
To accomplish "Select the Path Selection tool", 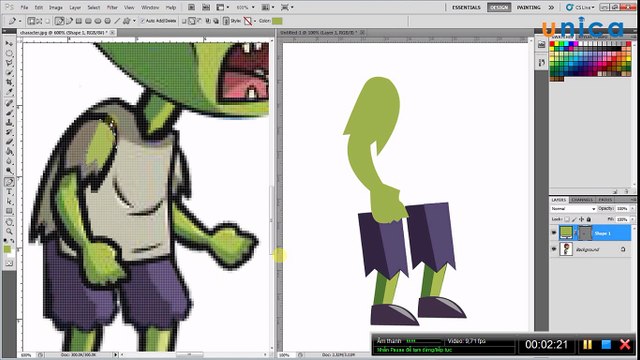I will point(9,202).
